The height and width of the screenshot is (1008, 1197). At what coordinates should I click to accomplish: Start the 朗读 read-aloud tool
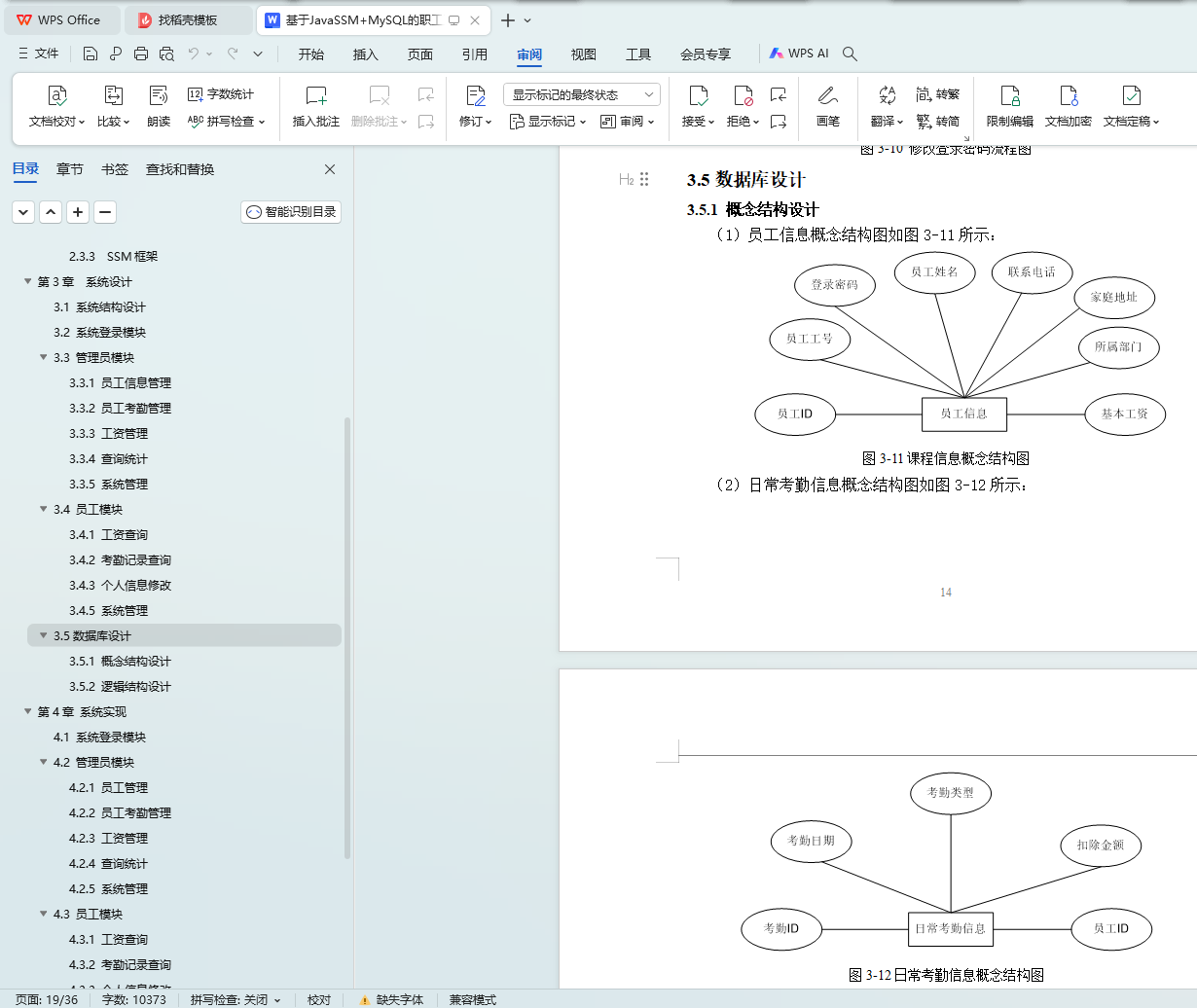(x=159, y=107)
